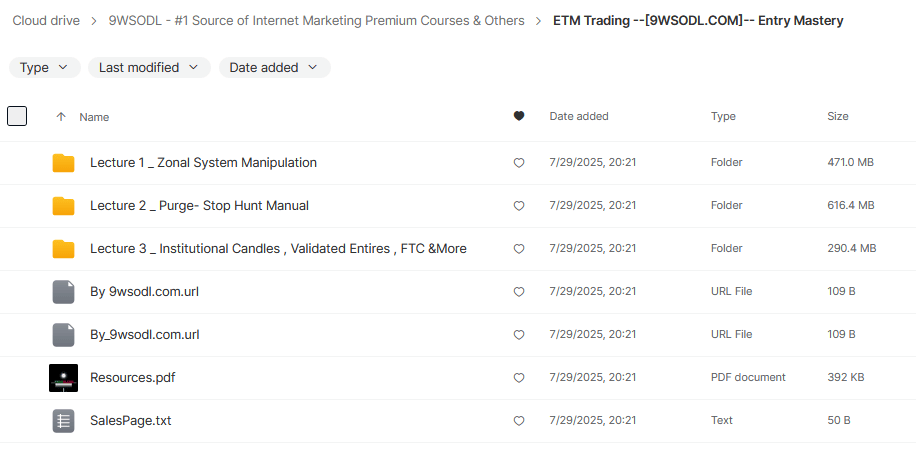Open the Type filter dropdown

(44, 68)
